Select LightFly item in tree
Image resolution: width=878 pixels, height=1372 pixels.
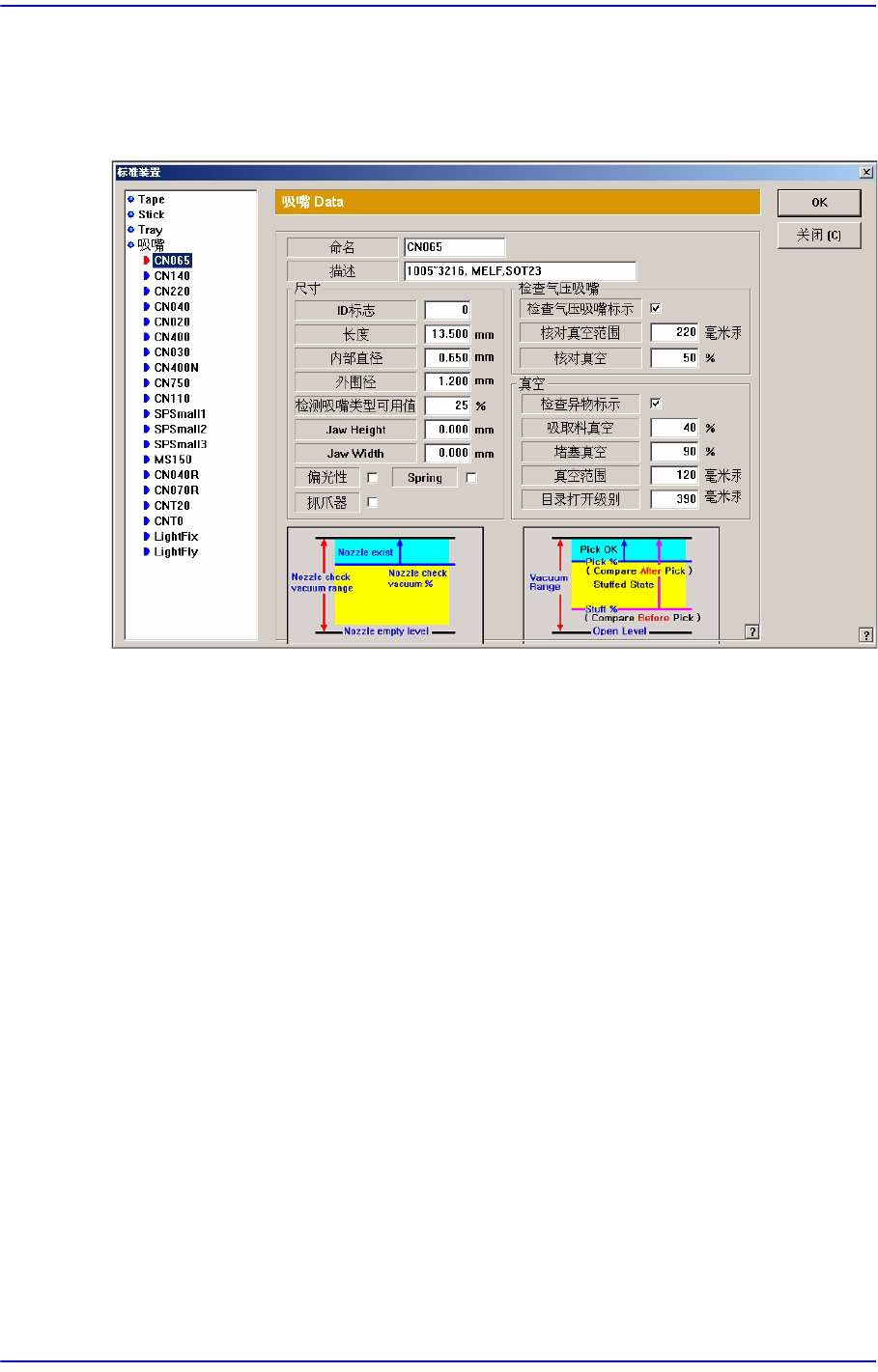click(x=176, y=552)
